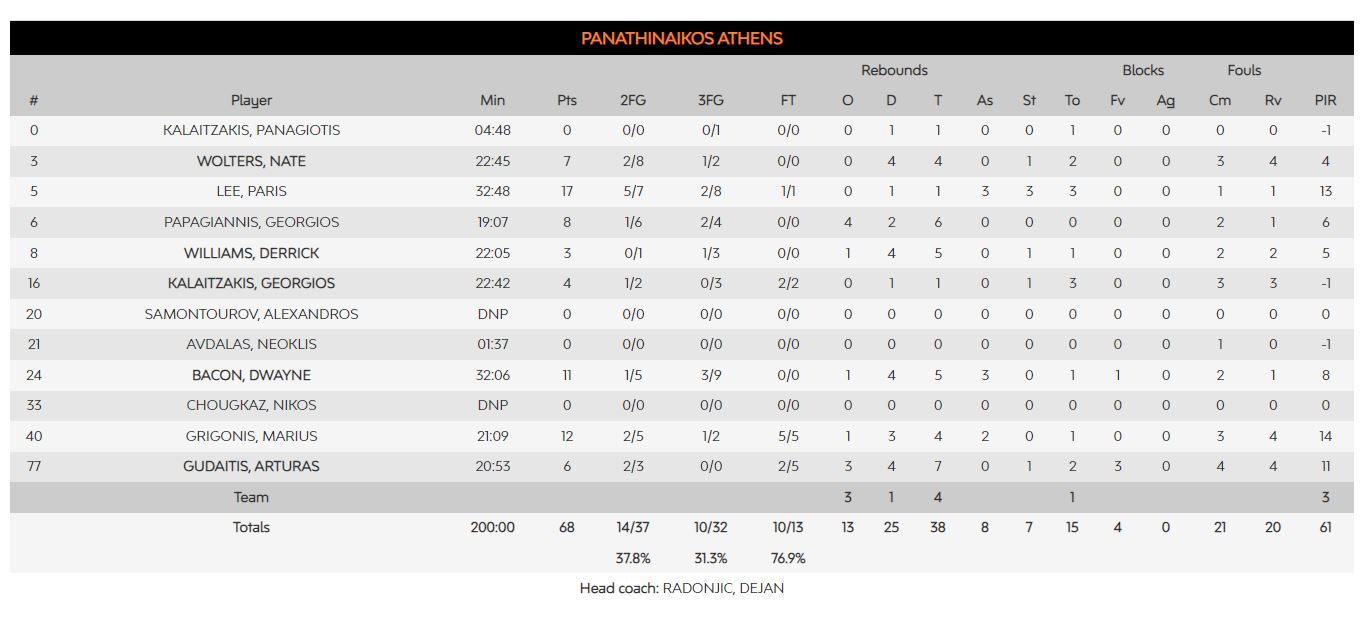Select the Fouls group header
1368x621 pixels.
tap(1244, 70)
